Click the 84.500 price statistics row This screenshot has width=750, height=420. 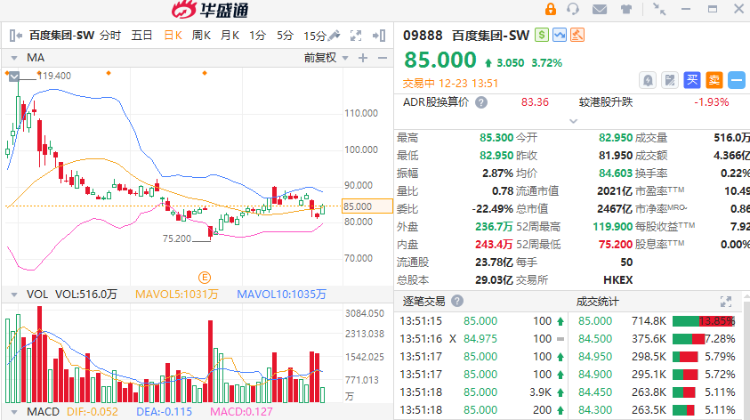point(657,339)
